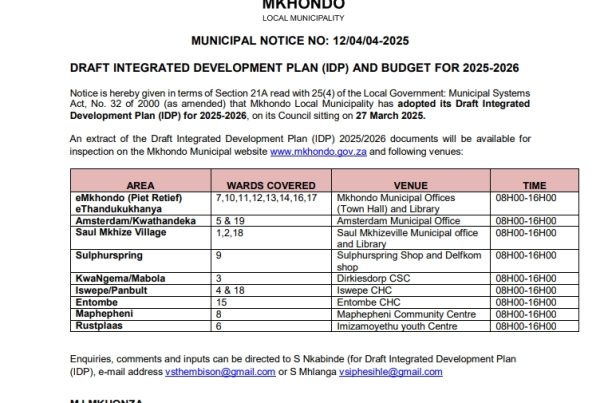Click the Sulphurspring Shop and Delfkom venue cell

pos(411,261)
